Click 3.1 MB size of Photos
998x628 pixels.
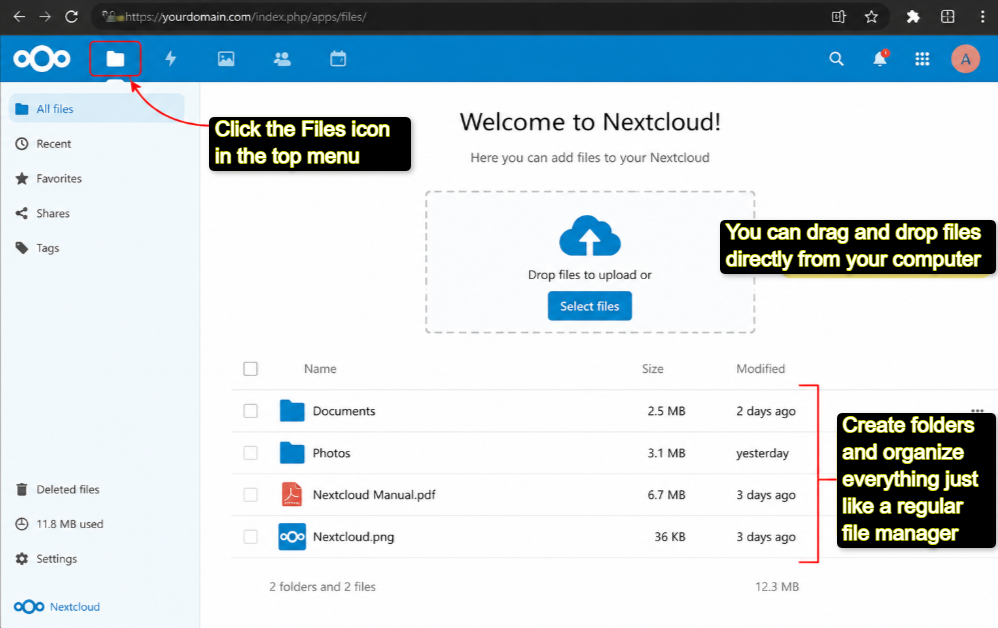pyautogui.click(x=666, y=453)
